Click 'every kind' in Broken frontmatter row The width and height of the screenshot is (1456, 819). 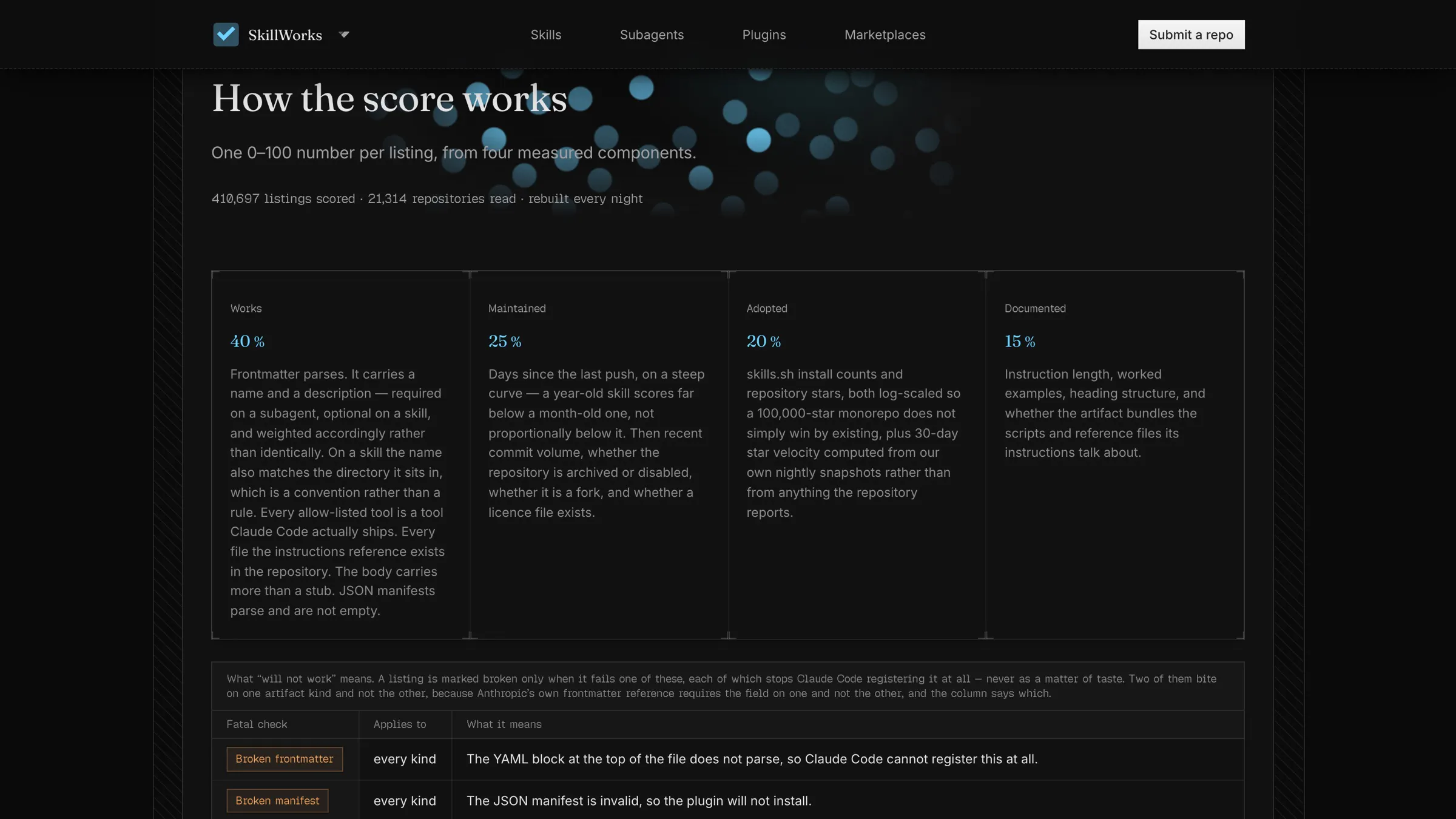tap(405, 759)
